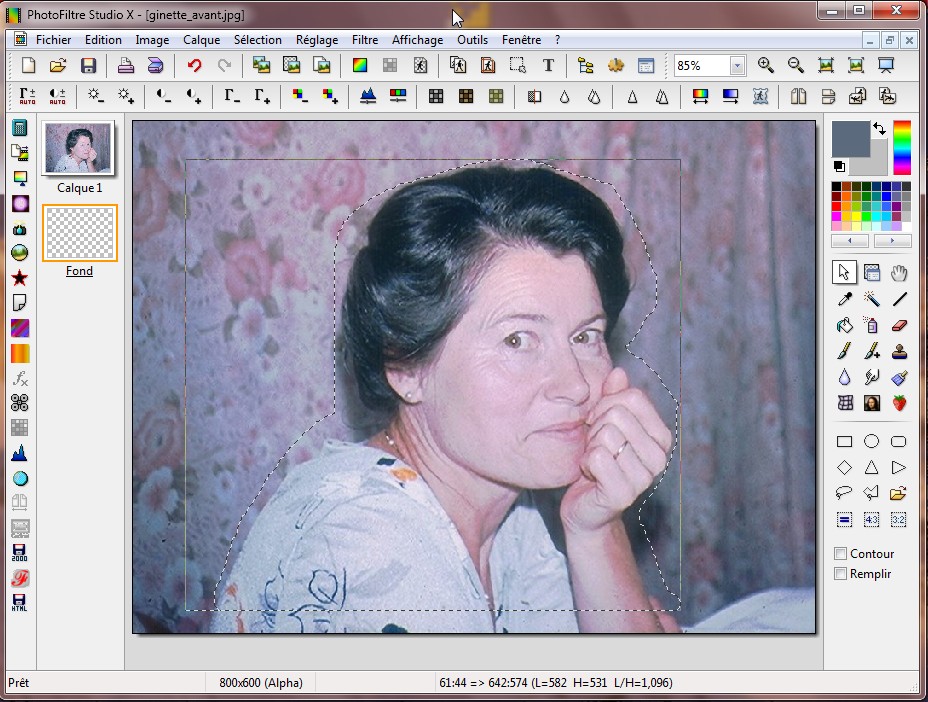Select the Magic wand tool

(871, 299)
